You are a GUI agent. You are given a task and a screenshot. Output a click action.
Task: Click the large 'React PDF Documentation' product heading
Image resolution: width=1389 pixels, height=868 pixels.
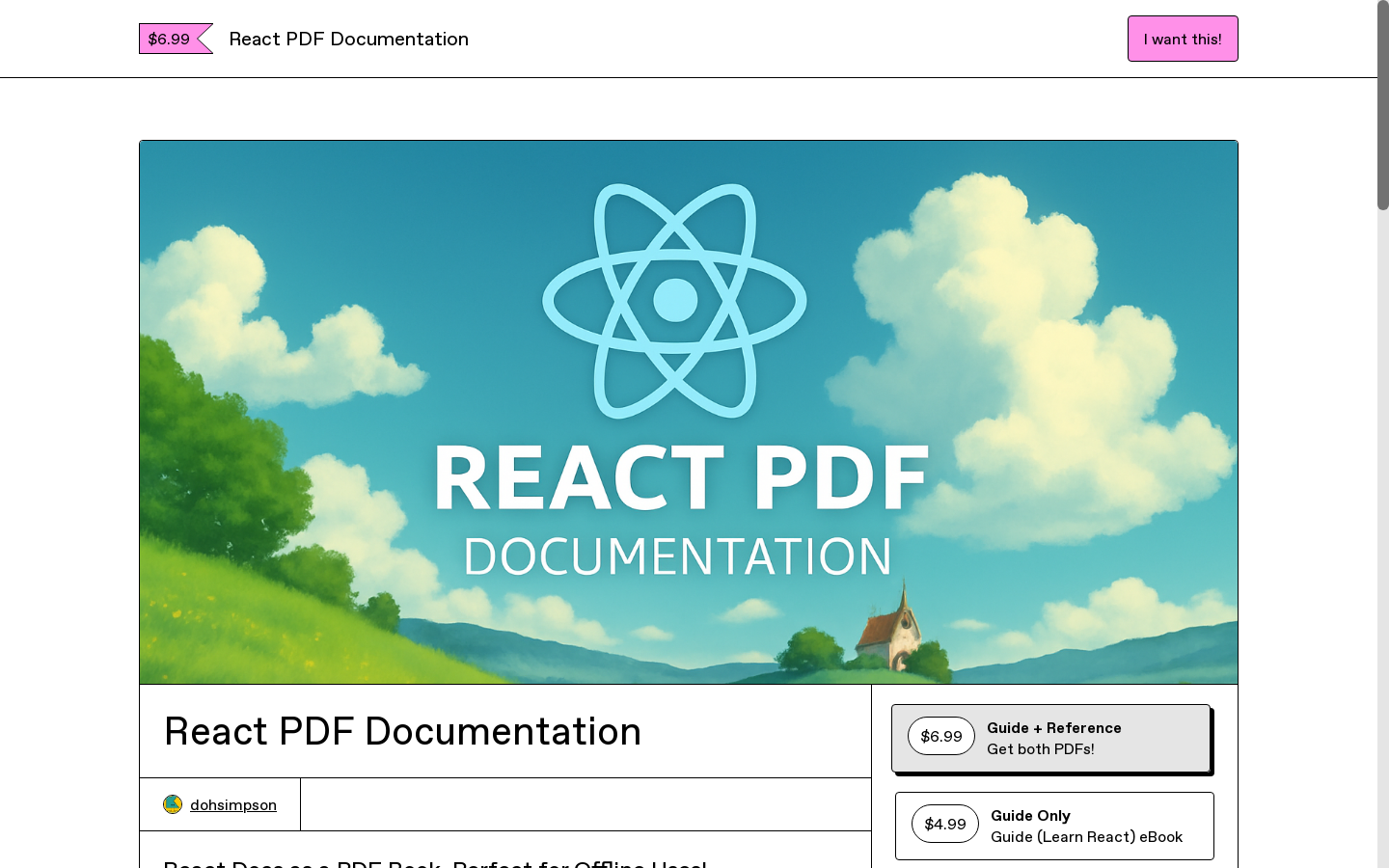point(402,731)
